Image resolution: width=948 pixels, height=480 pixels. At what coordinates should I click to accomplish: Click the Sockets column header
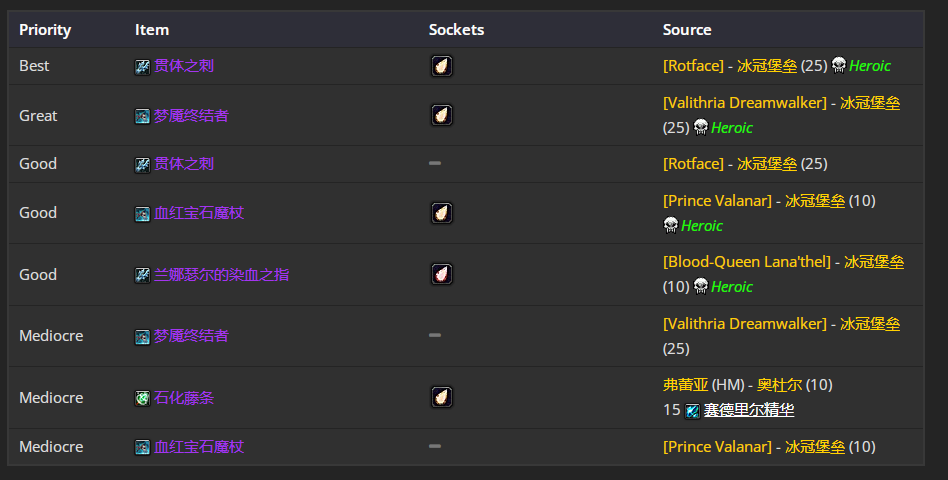click(456, 30)
